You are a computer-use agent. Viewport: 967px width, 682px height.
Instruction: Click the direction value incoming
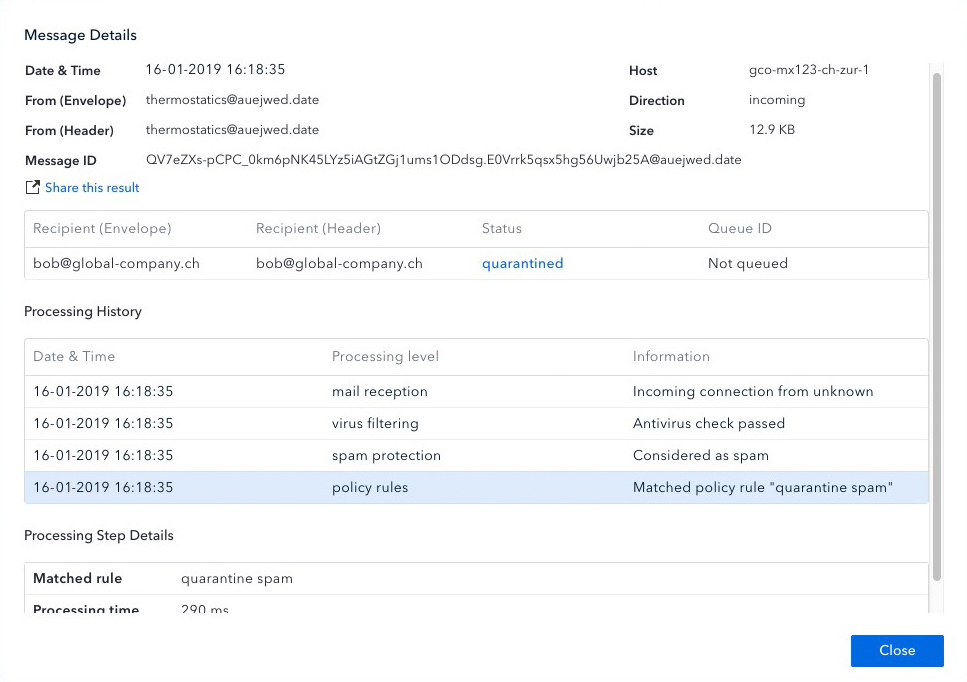tap(776, 100)
